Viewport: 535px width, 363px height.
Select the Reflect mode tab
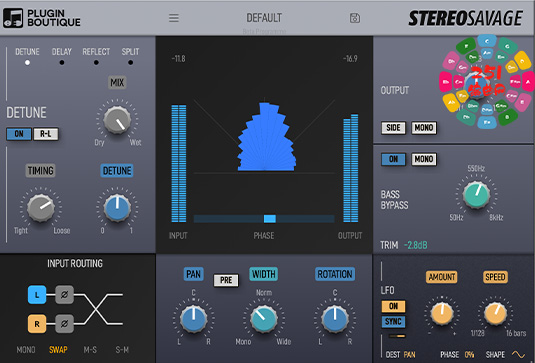(96, 56)
